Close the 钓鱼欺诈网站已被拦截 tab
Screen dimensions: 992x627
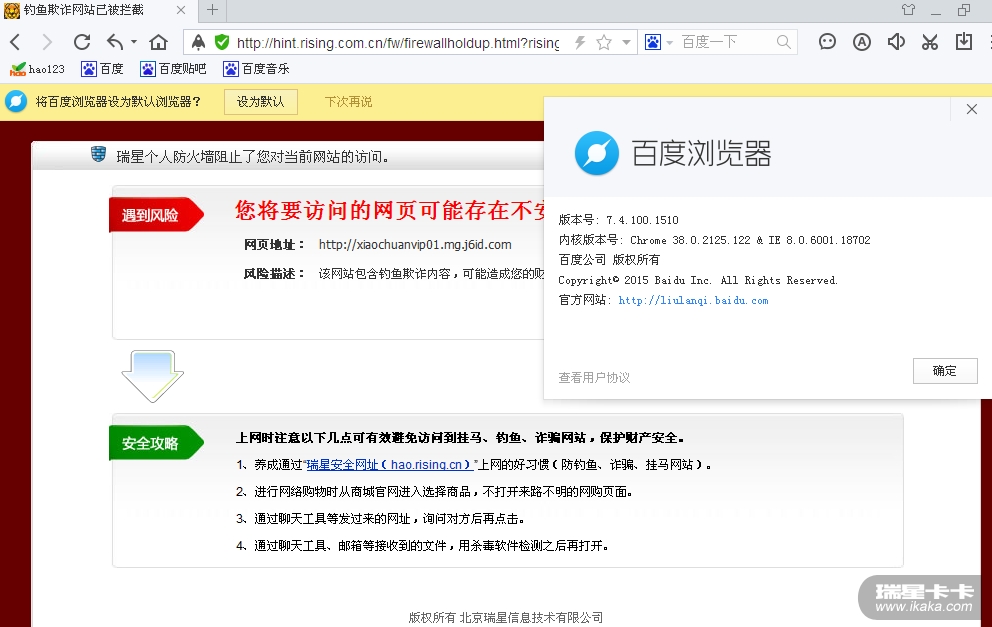point(181,10)
